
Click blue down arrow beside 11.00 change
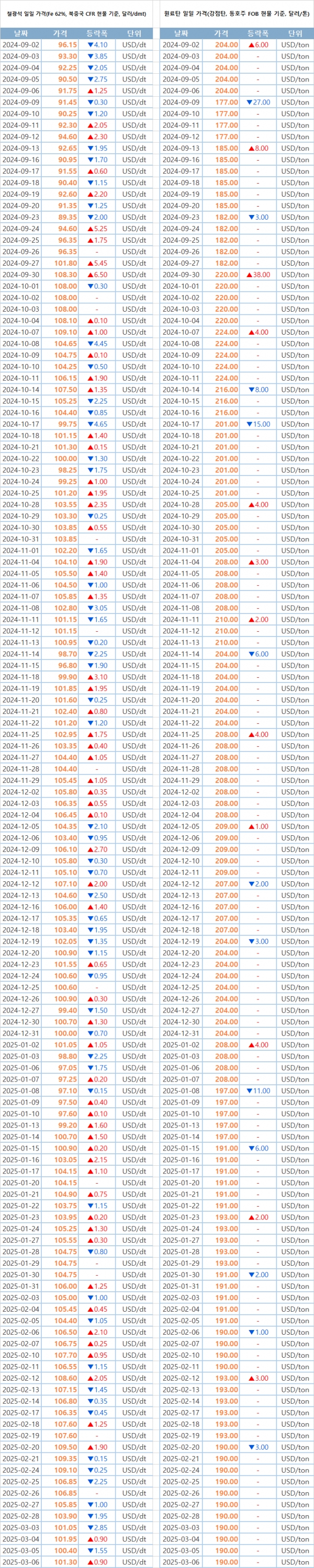[x=250, y=1091]
